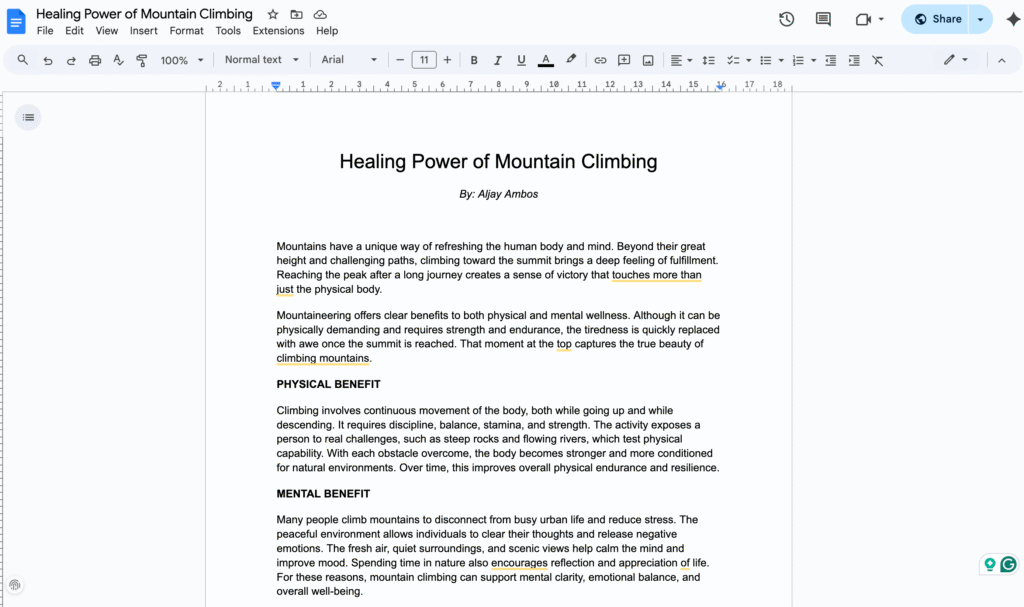Screen dimensions: 1024x607
Task: Open the File menu
Action: coord(45,31)
